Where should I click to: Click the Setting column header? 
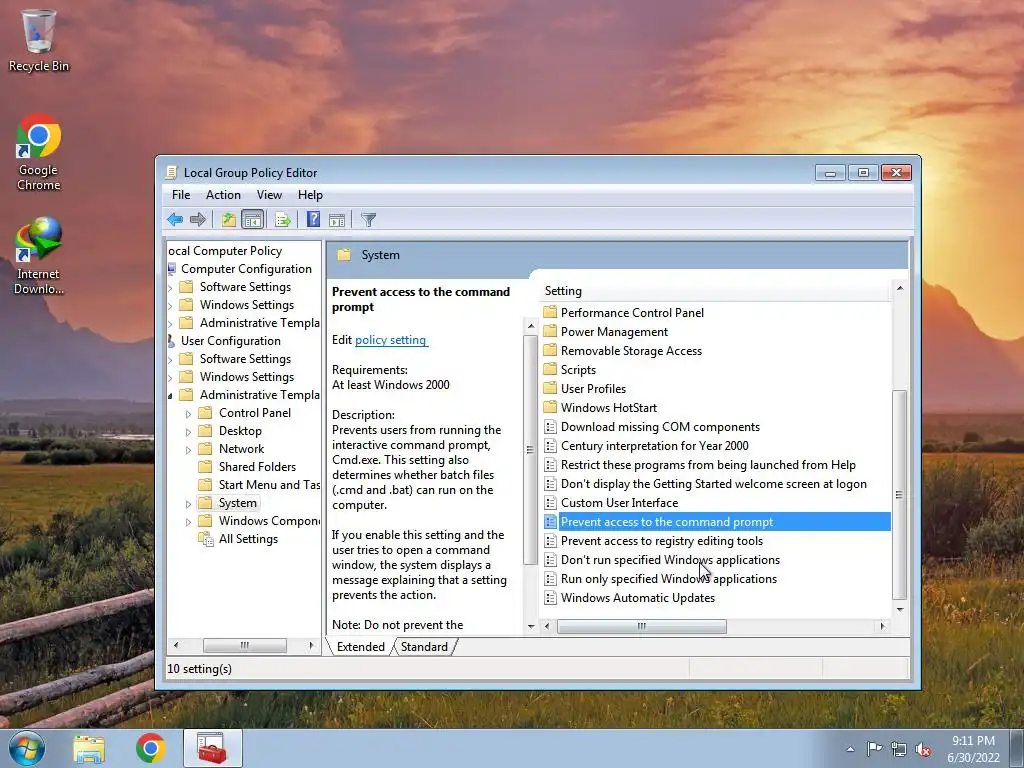(x=716, y=291)
